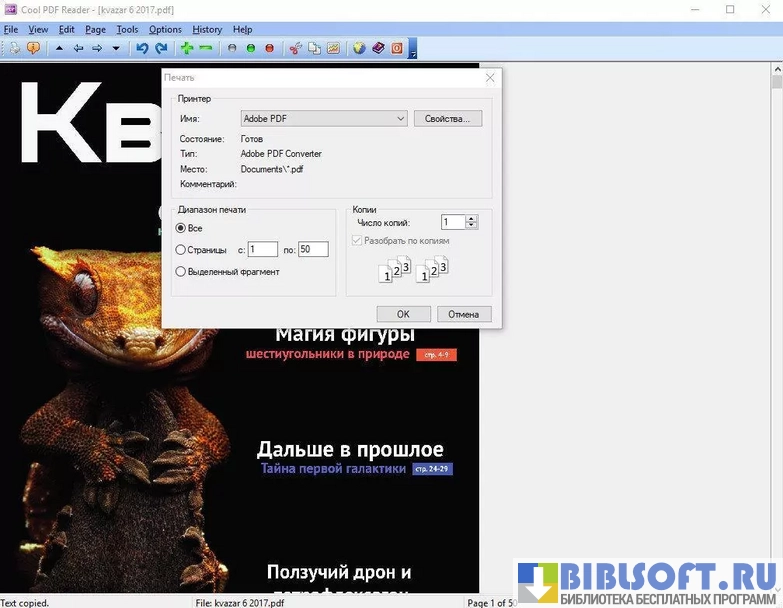
Task: Open the printer name dropdown 'Adobe PDF'
Action: click(323, 118)
